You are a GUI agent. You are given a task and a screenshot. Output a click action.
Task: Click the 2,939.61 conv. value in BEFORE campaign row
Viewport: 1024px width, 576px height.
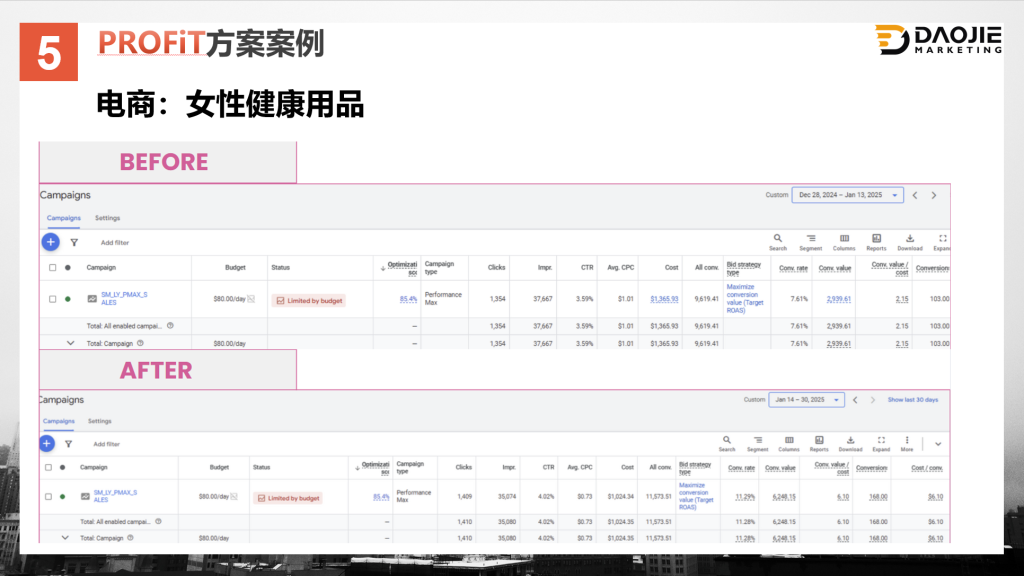click(839, 299)
